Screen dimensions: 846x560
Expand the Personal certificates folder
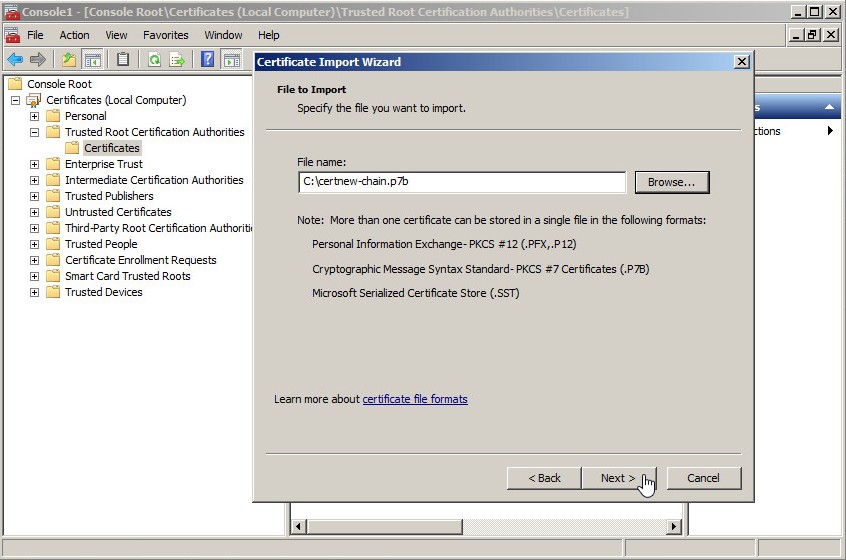[34, 116]
